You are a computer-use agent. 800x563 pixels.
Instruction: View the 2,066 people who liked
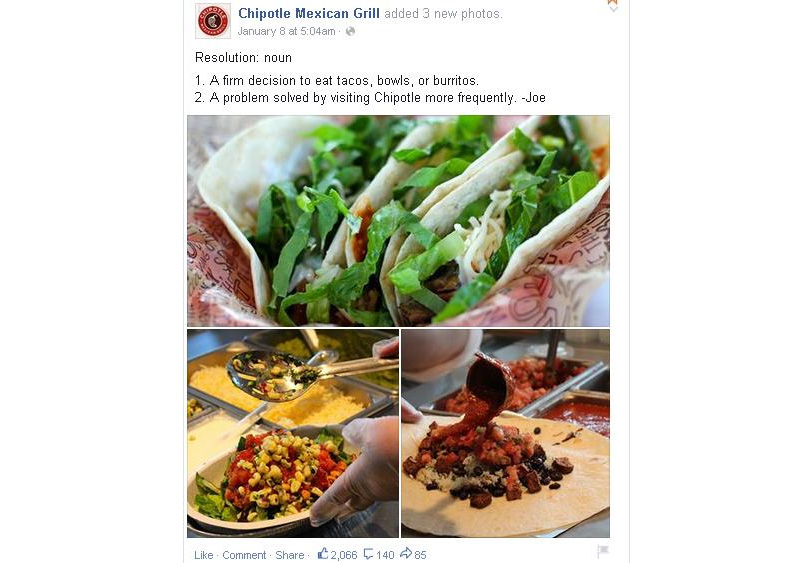344,555
